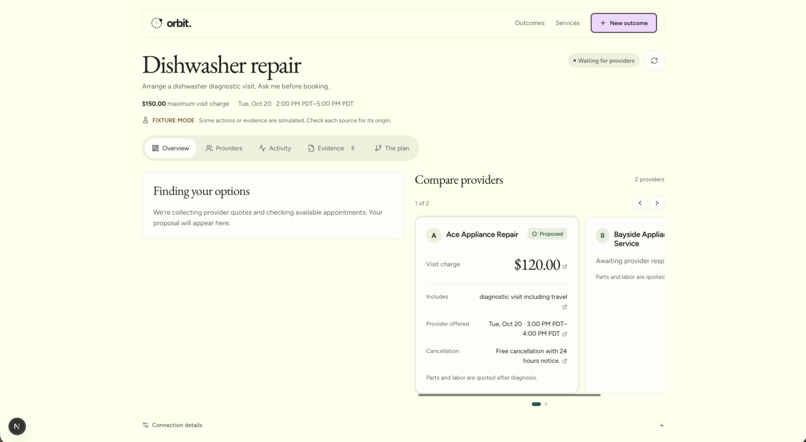Select the second carousel pagination dot
Image resolution: width=806 pixels, height=442 pixels.
(546, 404)
